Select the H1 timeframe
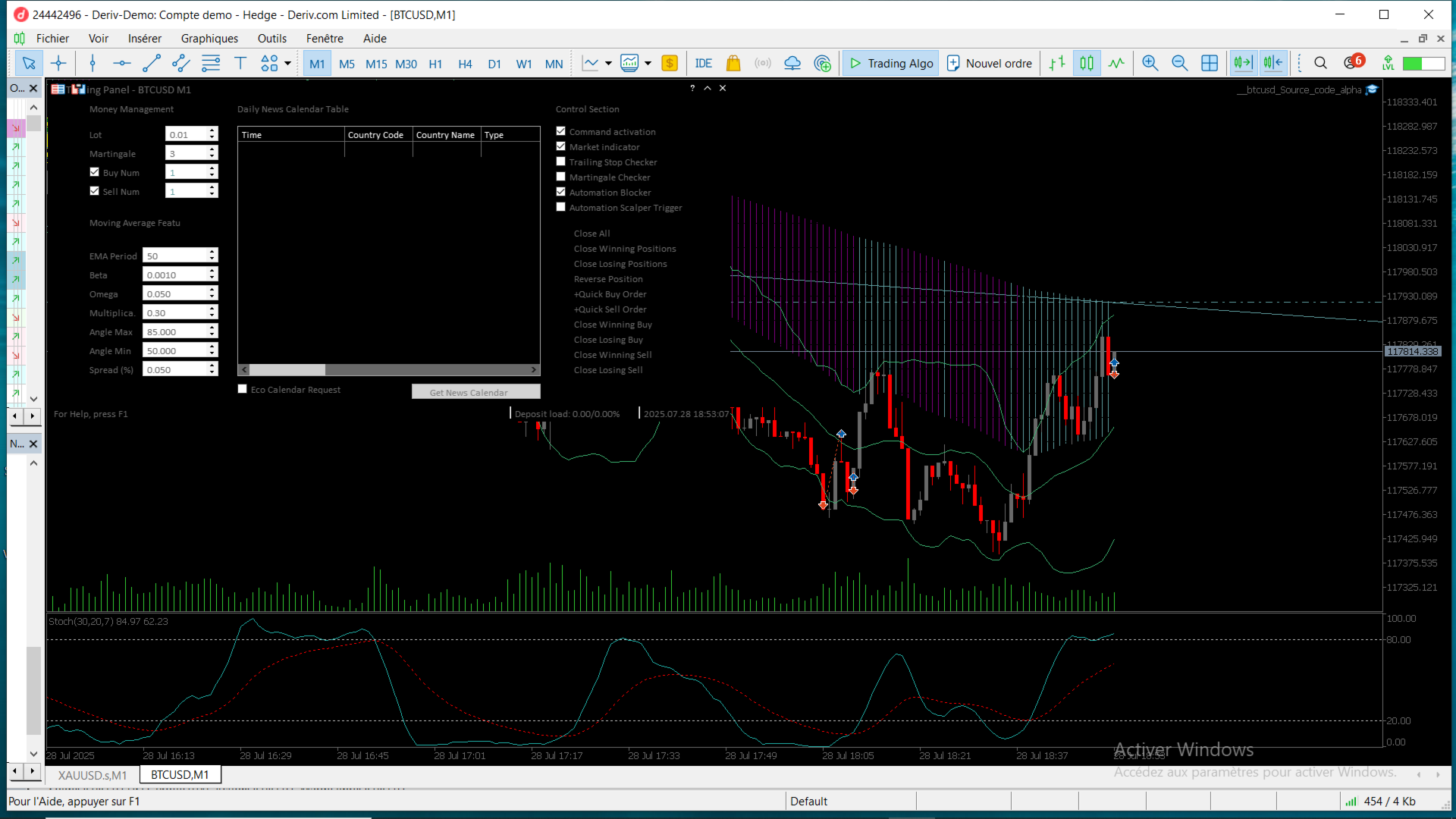Image resolution: width=1456 pixels, height=819 pixels. (435, 64)
